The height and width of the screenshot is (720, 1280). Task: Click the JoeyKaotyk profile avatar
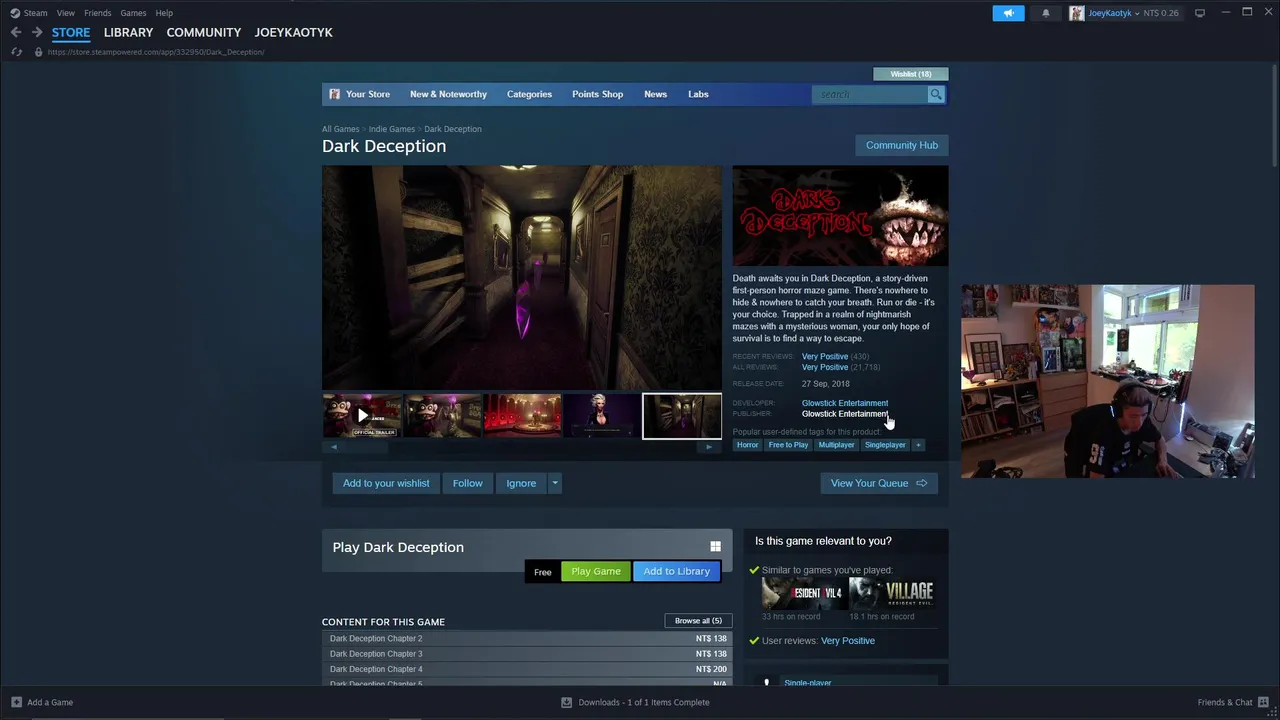[1077, 13]
